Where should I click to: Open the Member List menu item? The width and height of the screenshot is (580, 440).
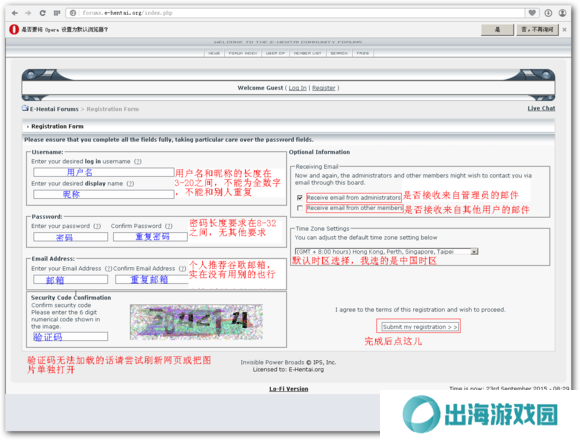[x=307, y=53]
